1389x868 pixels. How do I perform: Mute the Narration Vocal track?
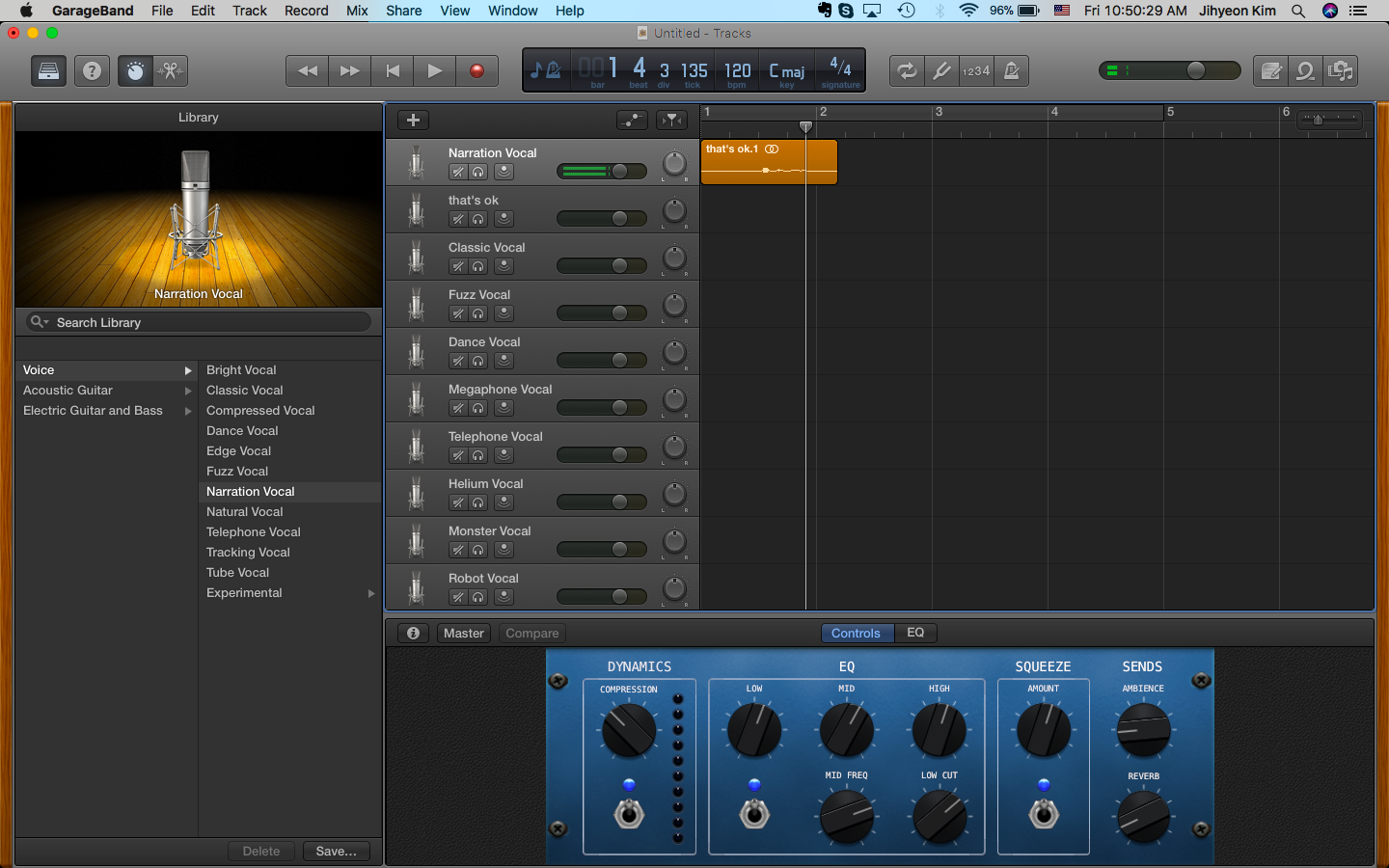tap(458, 172)
